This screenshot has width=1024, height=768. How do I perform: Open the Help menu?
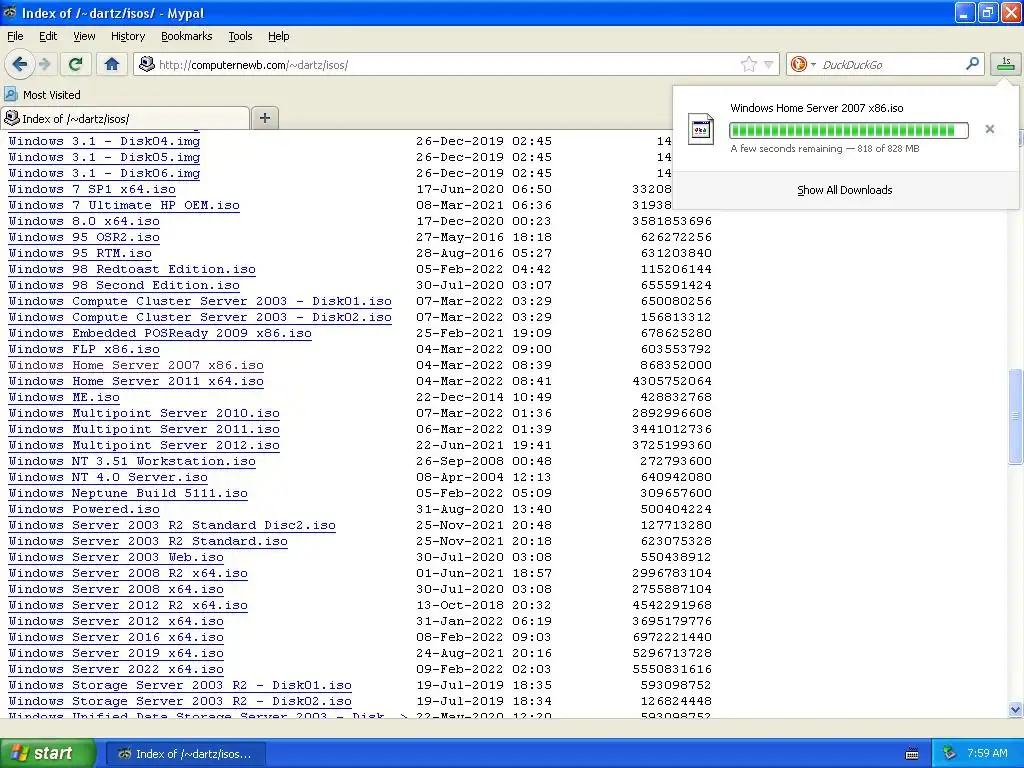click(278, 36)
